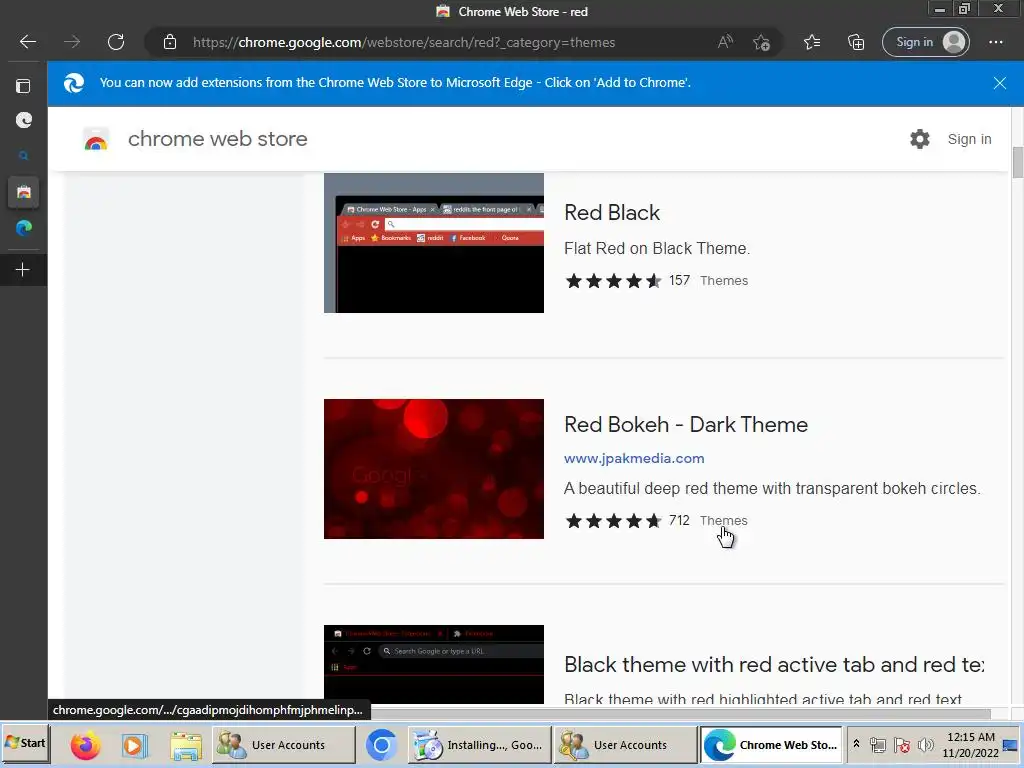Sign in to Chrome Web Store

(969, 139)
